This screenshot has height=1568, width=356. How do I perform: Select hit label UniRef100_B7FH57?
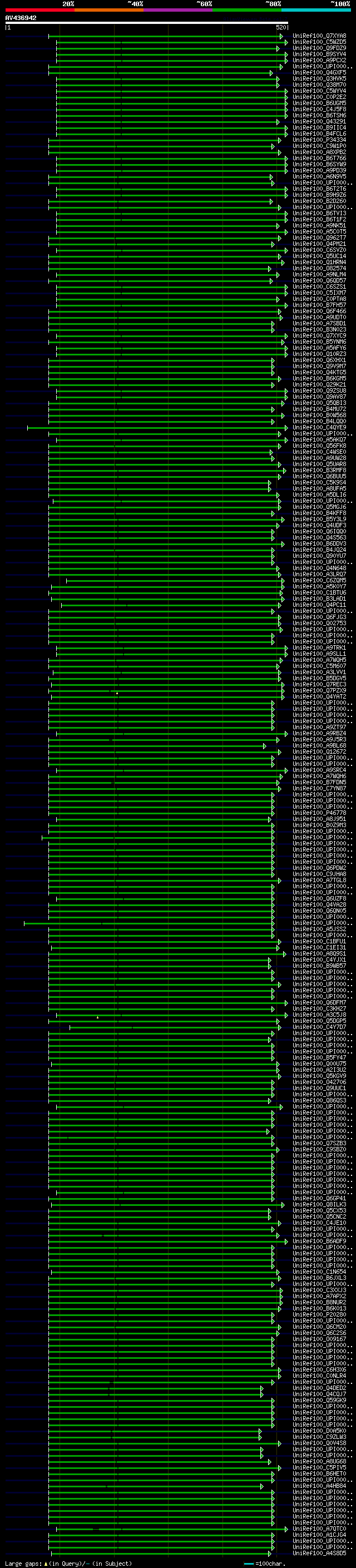319,305
